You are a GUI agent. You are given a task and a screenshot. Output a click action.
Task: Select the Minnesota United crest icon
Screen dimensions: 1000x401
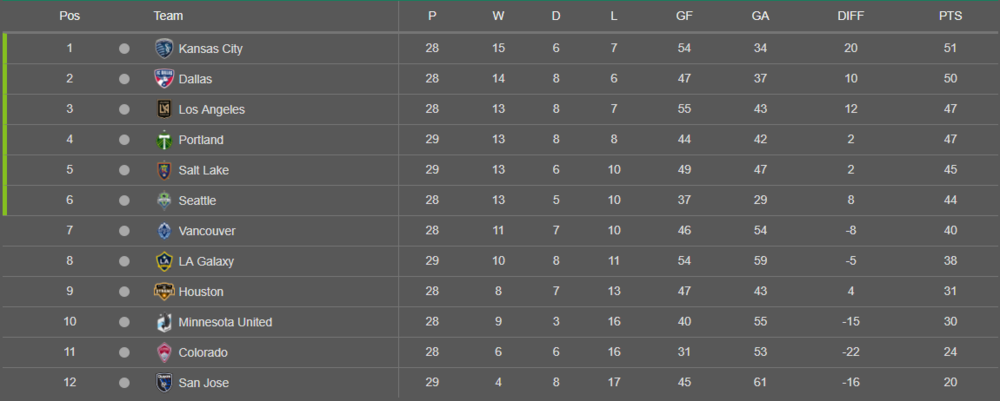pos(164,322)
